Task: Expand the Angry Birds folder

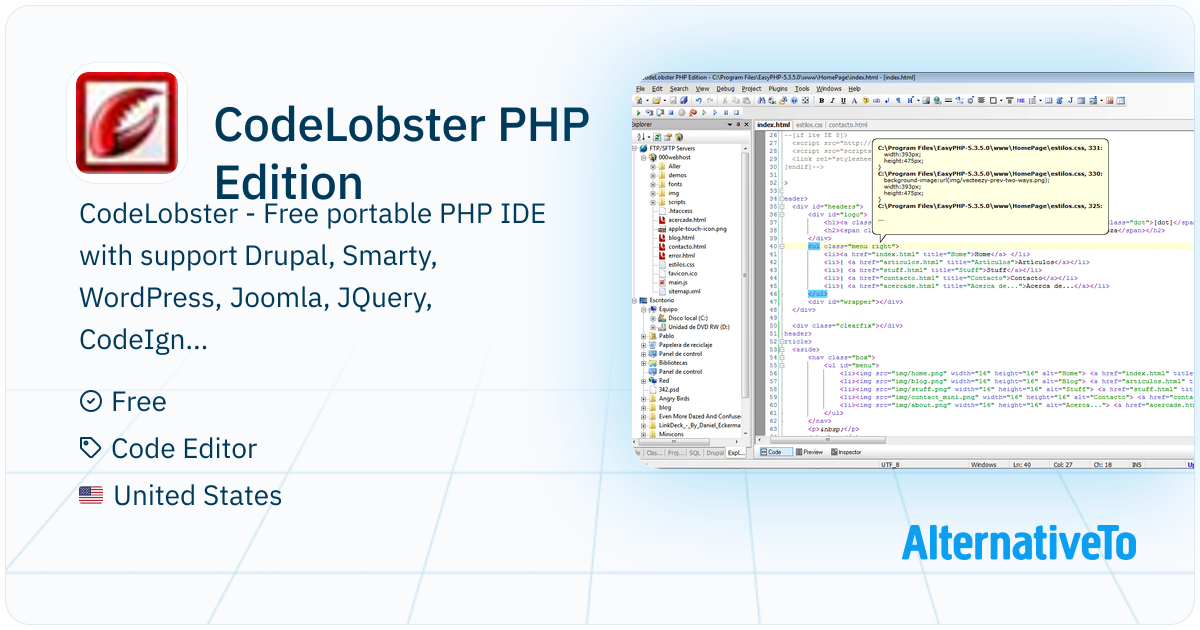Action: 643,399
